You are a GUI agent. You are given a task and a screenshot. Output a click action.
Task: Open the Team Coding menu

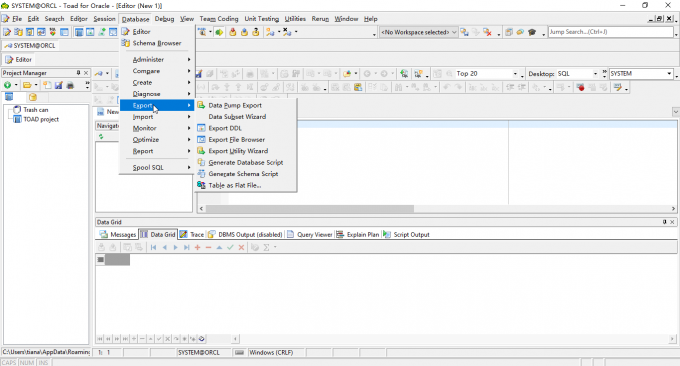pyautogui.click(x=219, y=19)
